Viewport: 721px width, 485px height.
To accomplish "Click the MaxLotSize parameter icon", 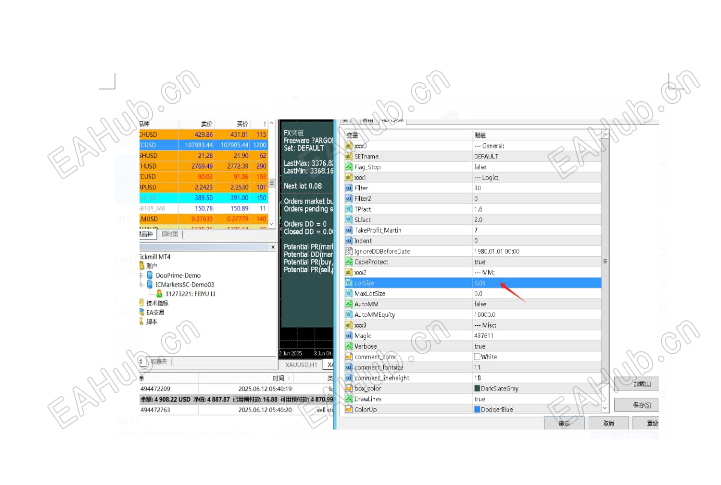I will (349, 293).
